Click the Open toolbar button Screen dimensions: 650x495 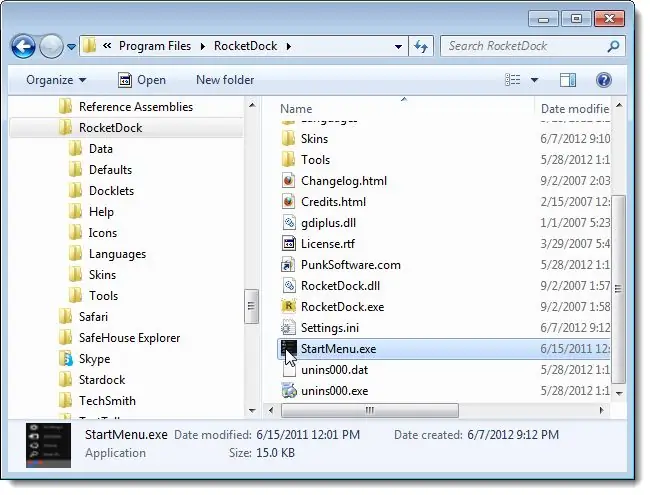pos(141,80)
